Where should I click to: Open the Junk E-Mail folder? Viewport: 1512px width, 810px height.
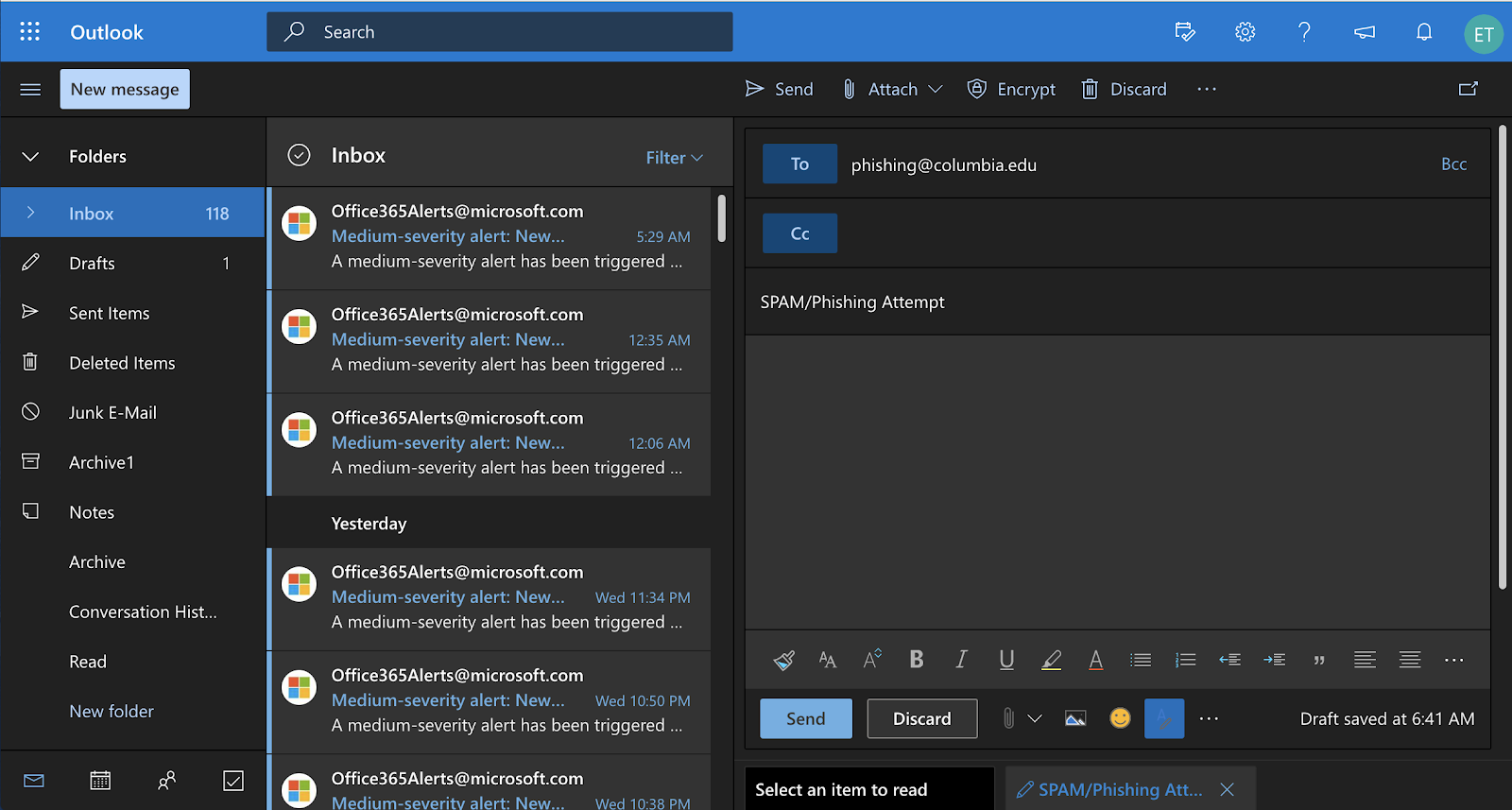pyautogui.click(x=132, y=412)
